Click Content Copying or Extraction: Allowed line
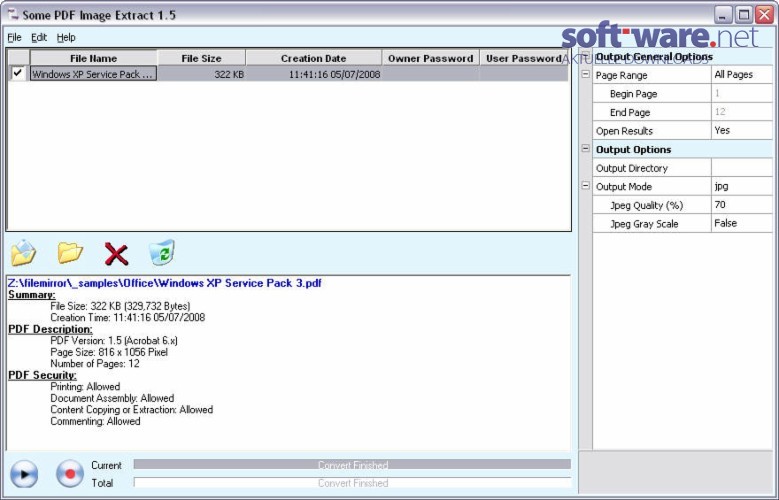The width and height of the screenshot is (779, 500). point(132,410)
